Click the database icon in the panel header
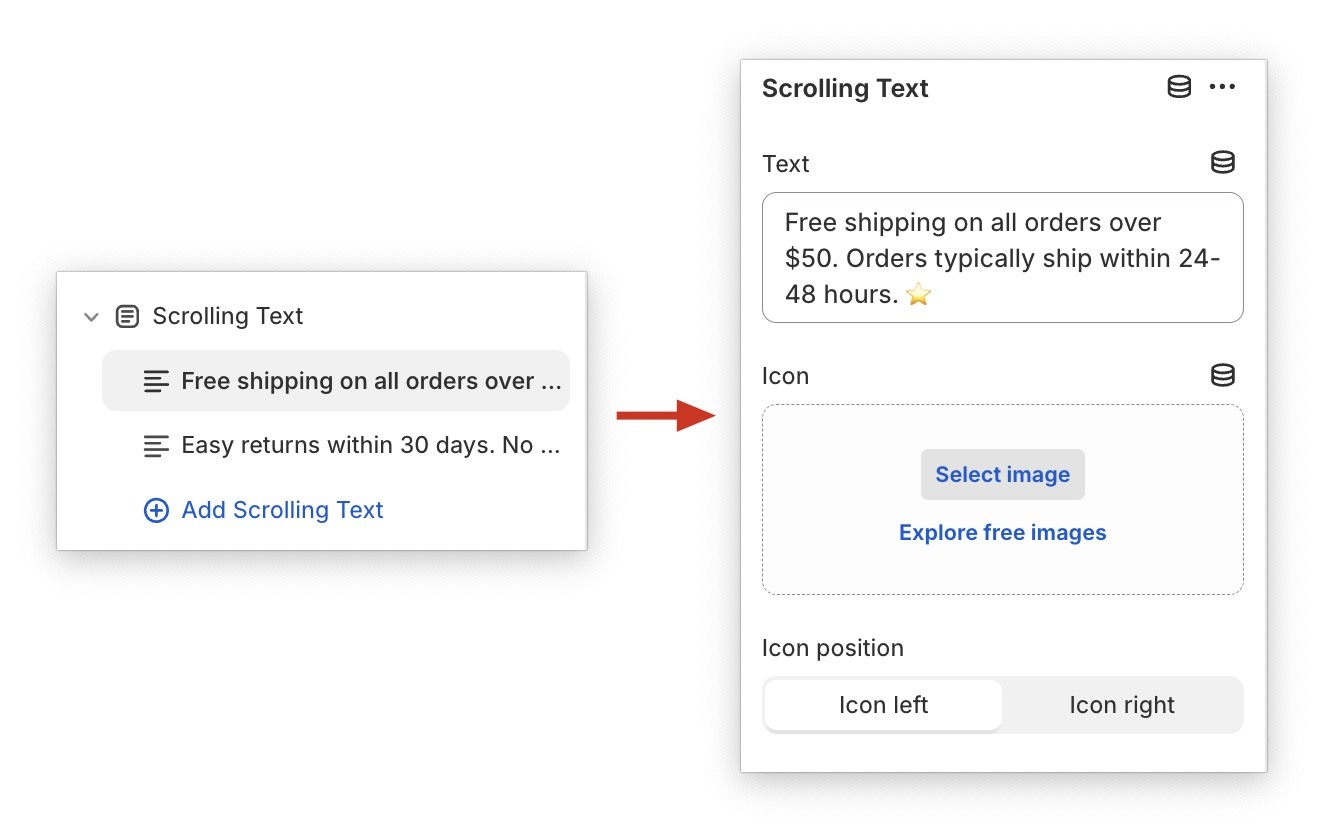This screenshot has height=836, width=1322. point(1179,87)
